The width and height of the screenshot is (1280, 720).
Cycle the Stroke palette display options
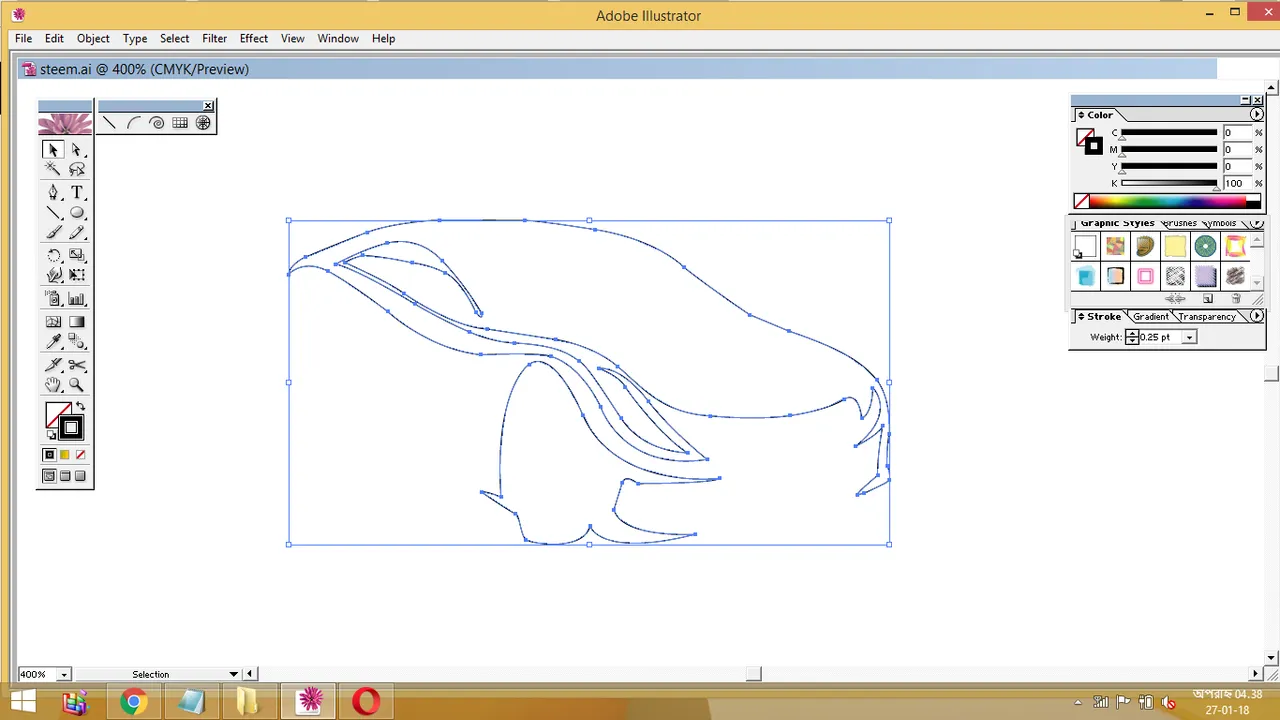(1081, 316)
